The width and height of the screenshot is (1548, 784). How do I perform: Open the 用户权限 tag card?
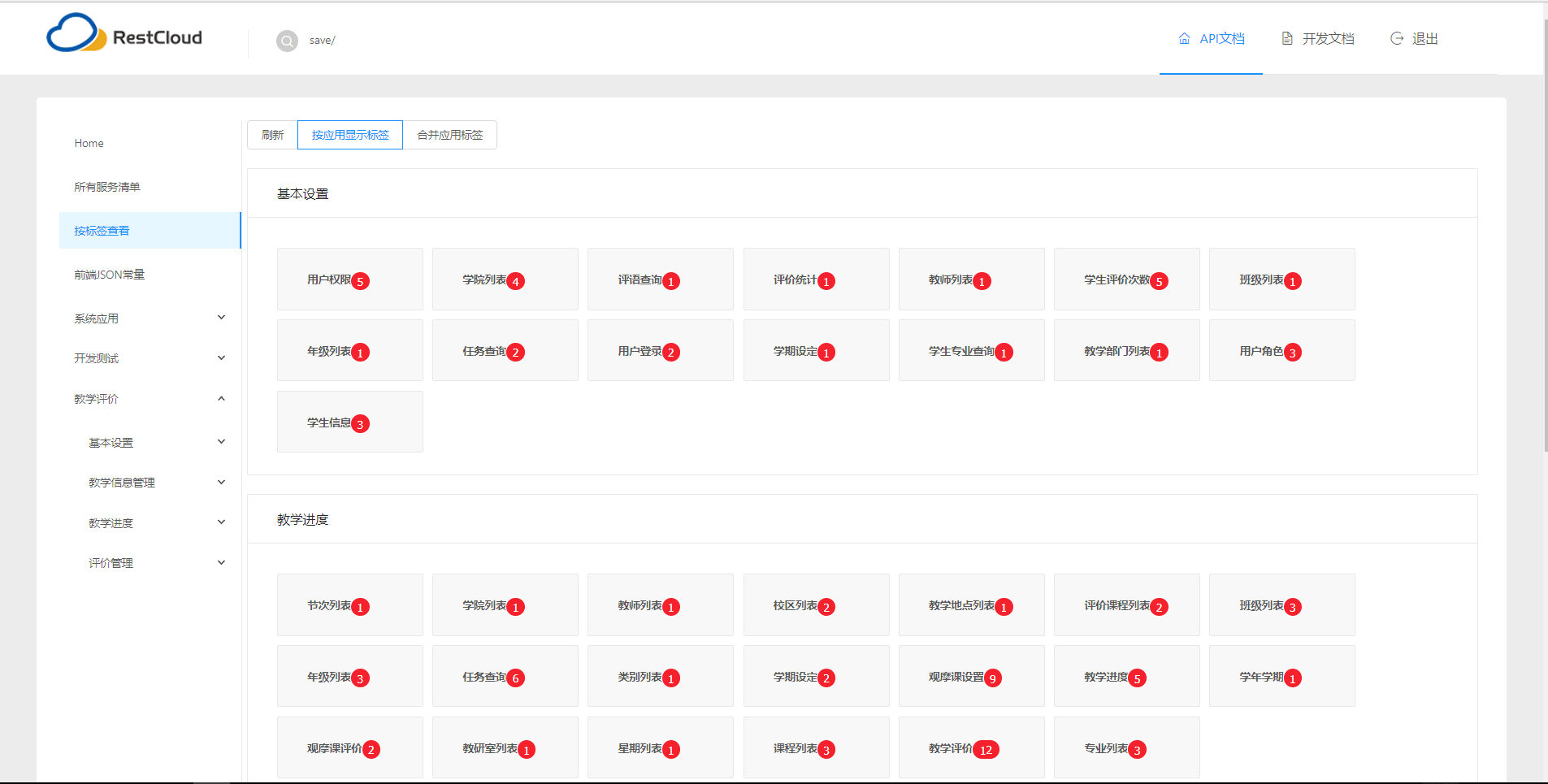tap(350, 279)
